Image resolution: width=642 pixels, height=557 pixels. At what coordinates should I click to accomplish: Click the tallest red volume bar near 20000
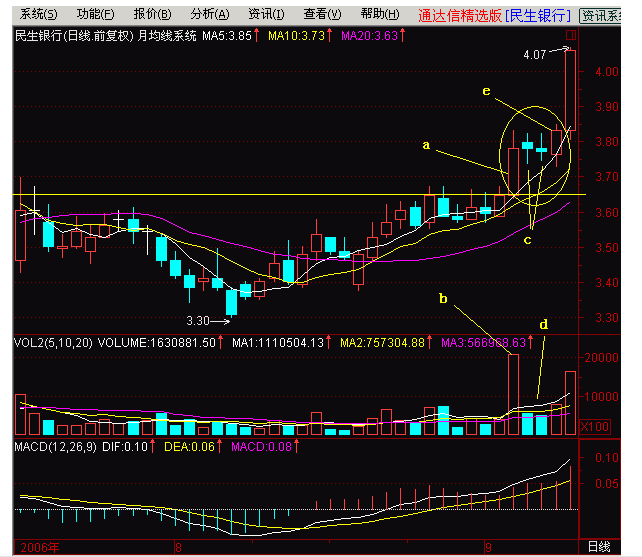click(513, 394)
